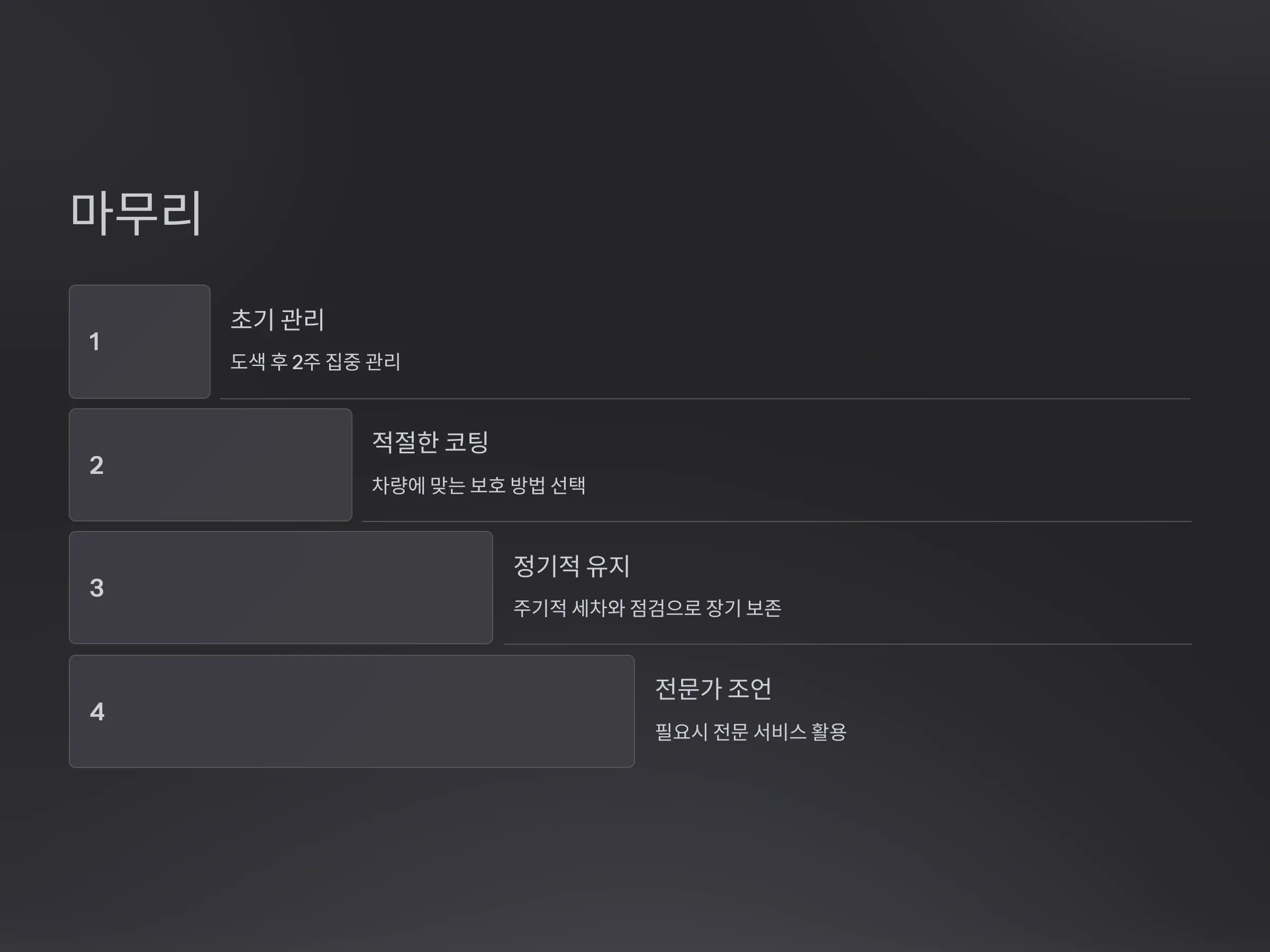
Task: Click the number 2 inside second box
Action: (x=96, y=465)
